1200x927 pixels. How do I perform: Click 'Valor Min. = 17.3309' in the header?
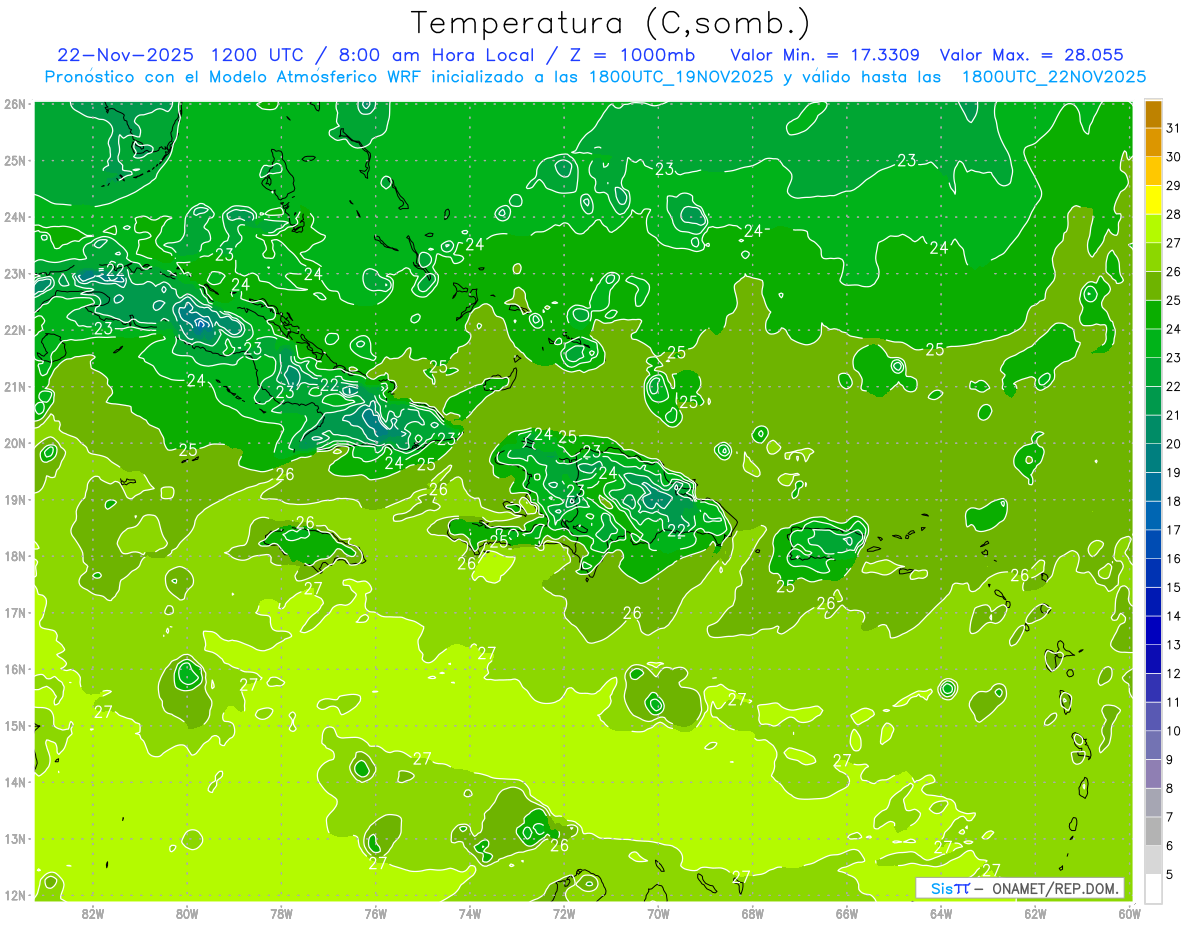825,55
